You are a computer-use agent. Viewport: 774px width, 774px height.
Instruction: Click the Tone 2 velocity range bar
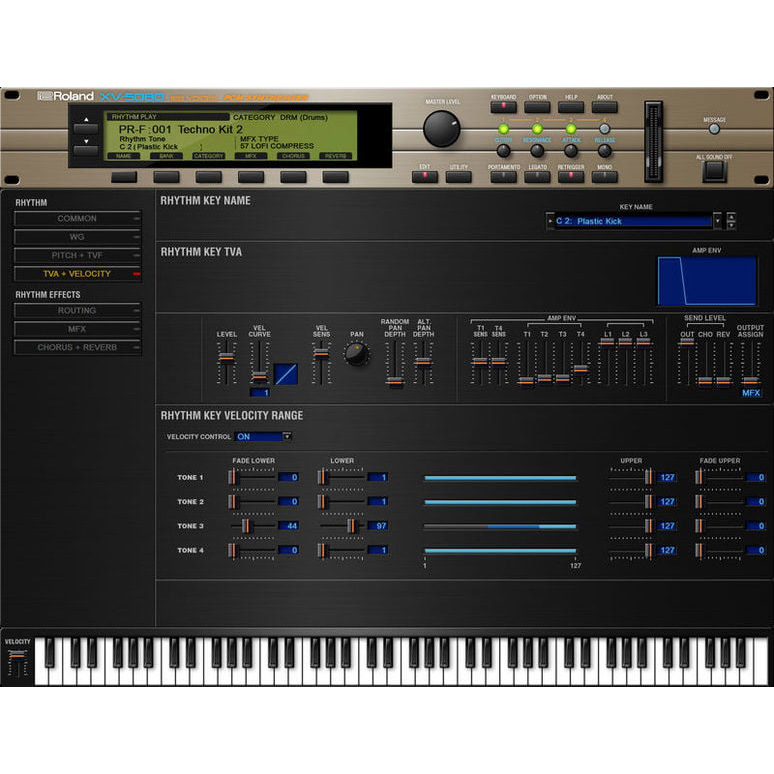click(x=500, y=502)
